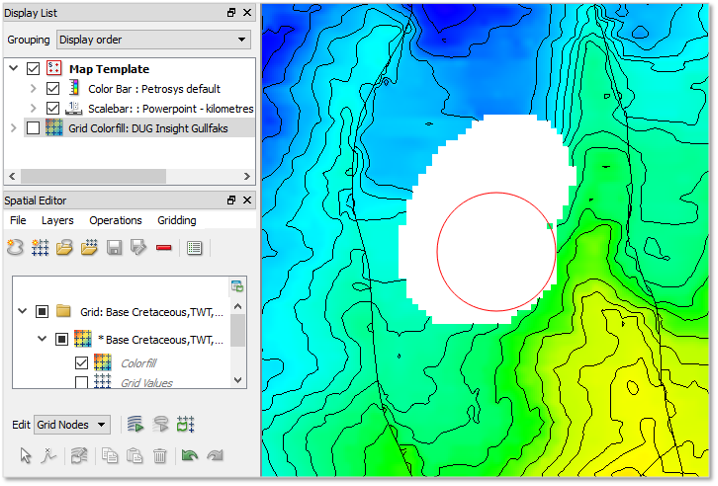Click the new grid layer icon
This screenshot has height=486, width=718.
[40, 247]
